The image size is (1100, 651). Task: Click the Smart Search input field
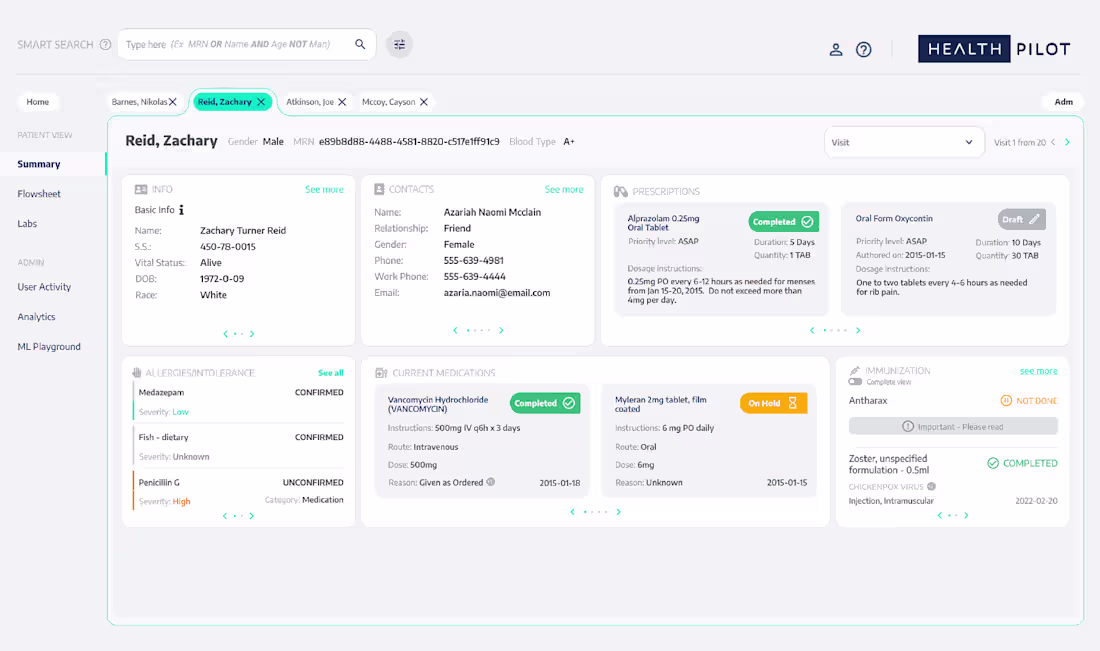point(239,44)
